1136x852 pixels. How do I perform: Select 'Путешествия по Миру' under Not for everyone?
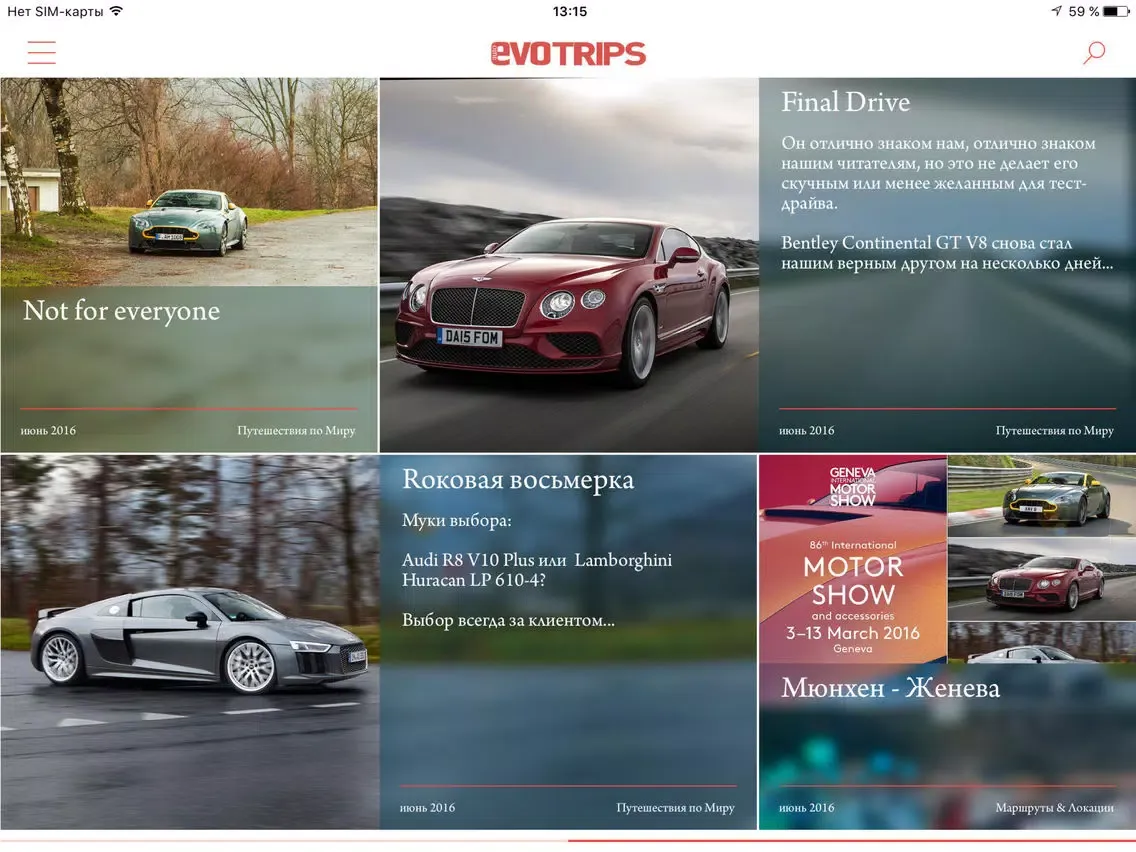point(296,430)
